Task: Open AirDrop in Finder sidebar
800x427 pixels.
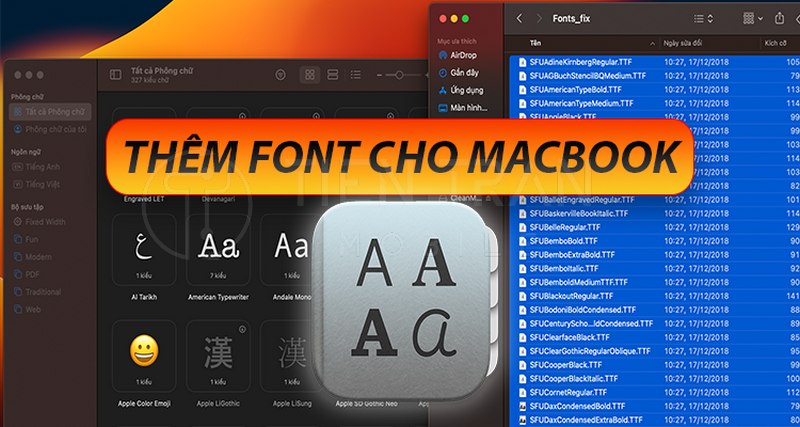Action: coord(458,55)
